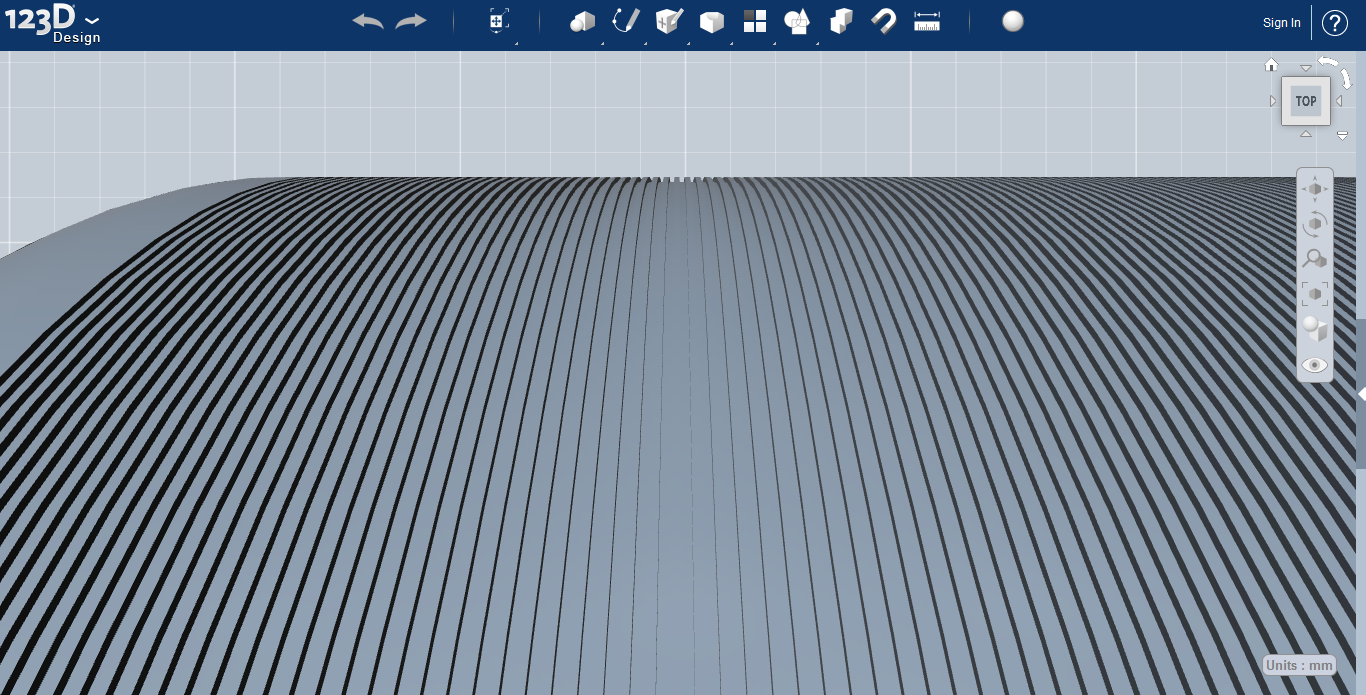Toggle the material shading sphere on navigation bar
The image size is (1366, 695).
pos(1314,328)
